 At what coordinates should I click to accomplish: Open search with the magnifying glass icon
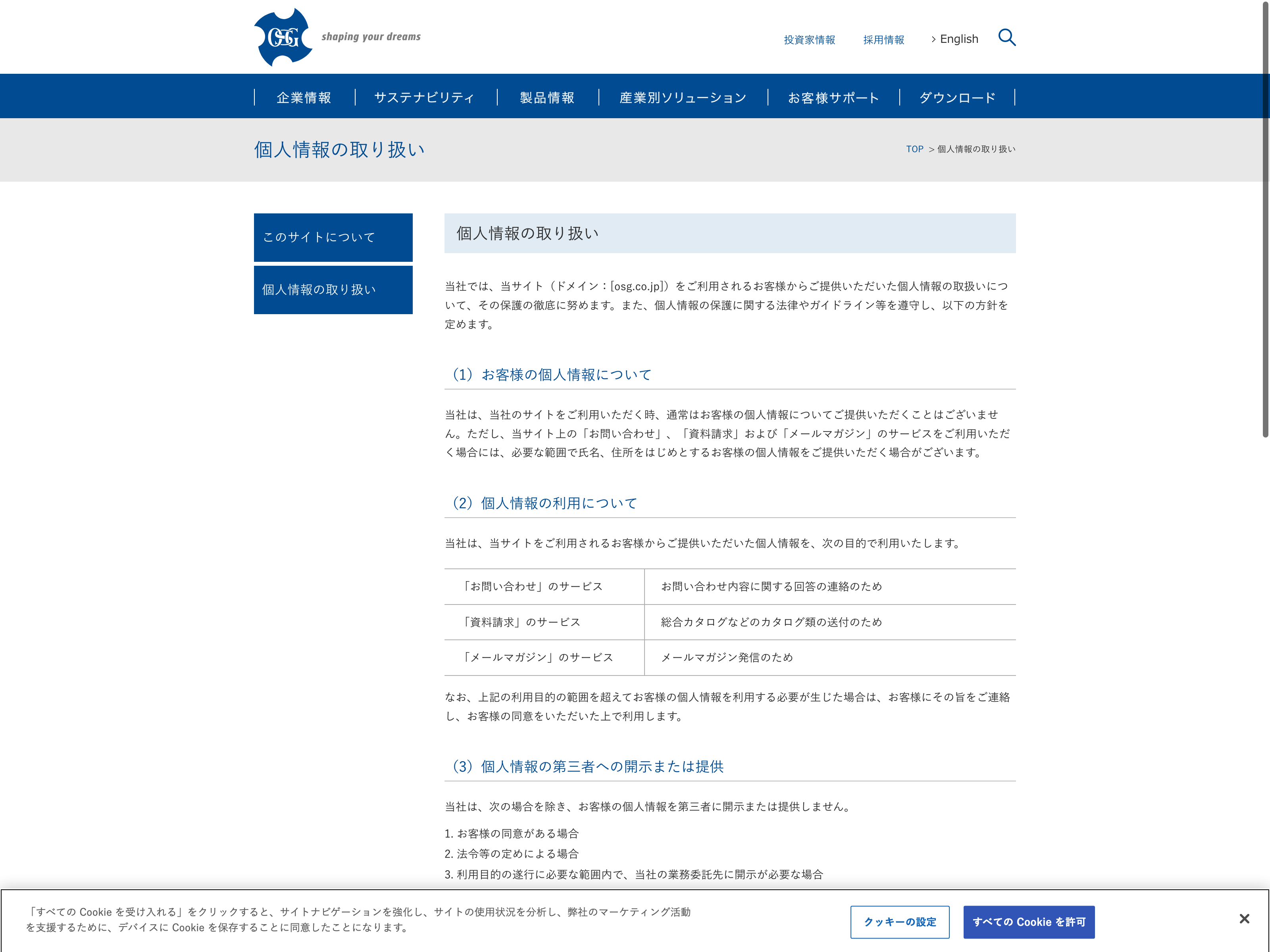(x=1006, y=38)
